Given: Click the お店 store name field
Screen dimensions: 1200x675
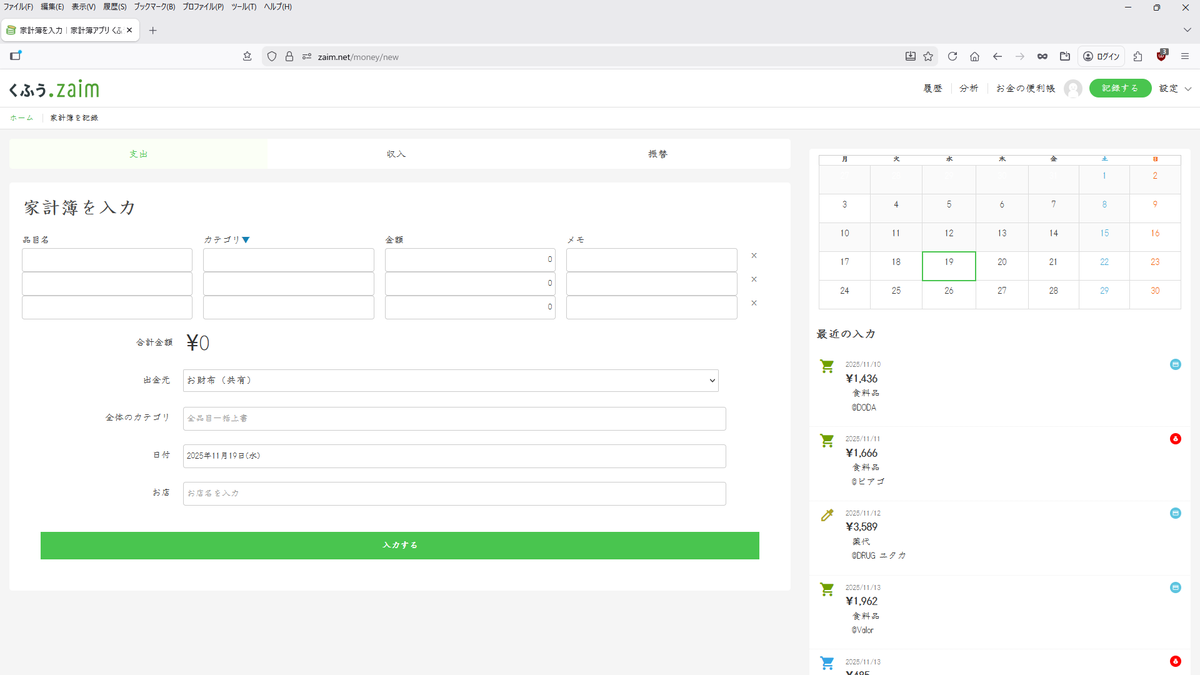Looking at the screenshot, I should [x=454, y=494].
